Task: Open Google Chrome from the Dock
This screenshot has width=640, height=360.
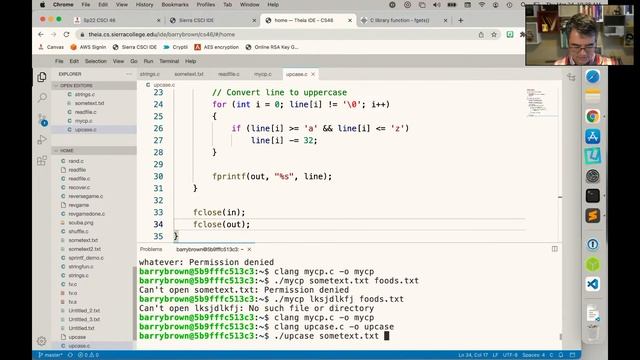Action: click(x=593, y=116)
